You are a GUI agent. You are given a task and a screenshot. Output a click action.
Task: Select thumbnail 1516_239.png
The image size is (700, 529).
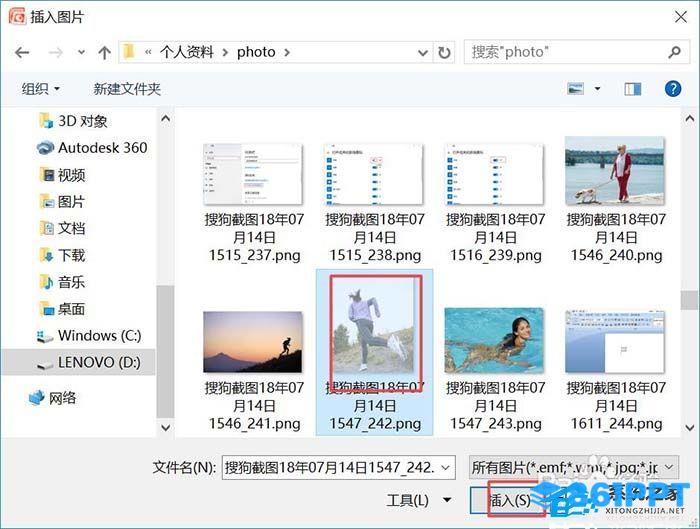[494, 174]
